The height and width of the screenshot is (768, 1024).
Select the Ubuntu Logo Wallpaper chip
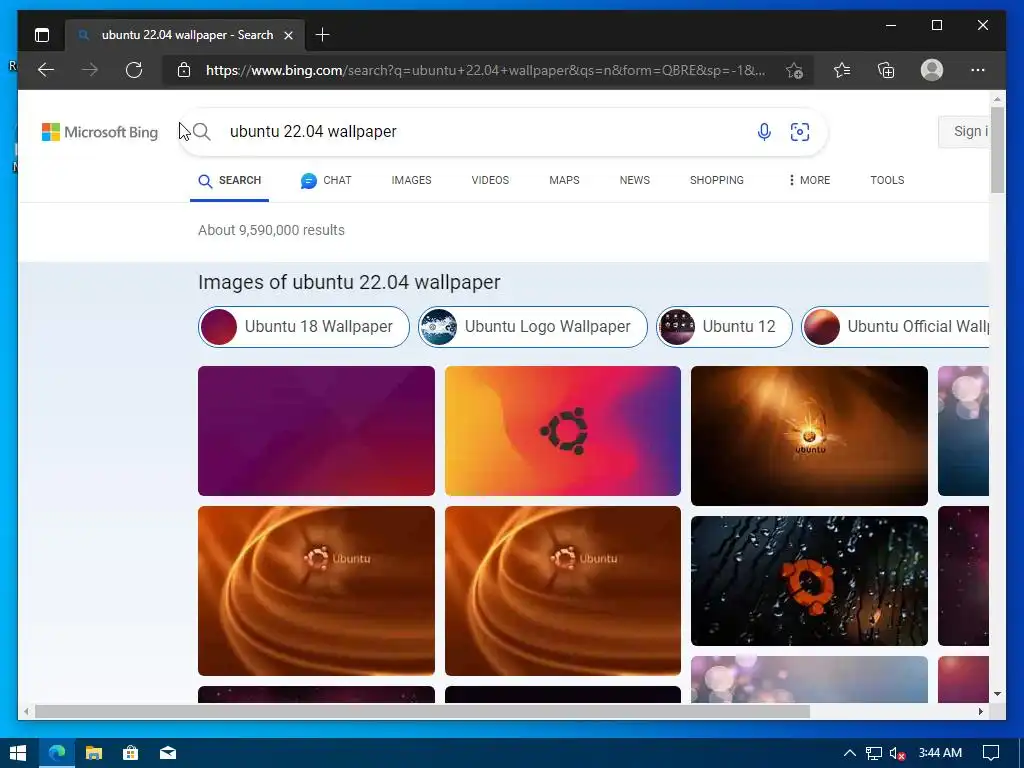point(533,327)
